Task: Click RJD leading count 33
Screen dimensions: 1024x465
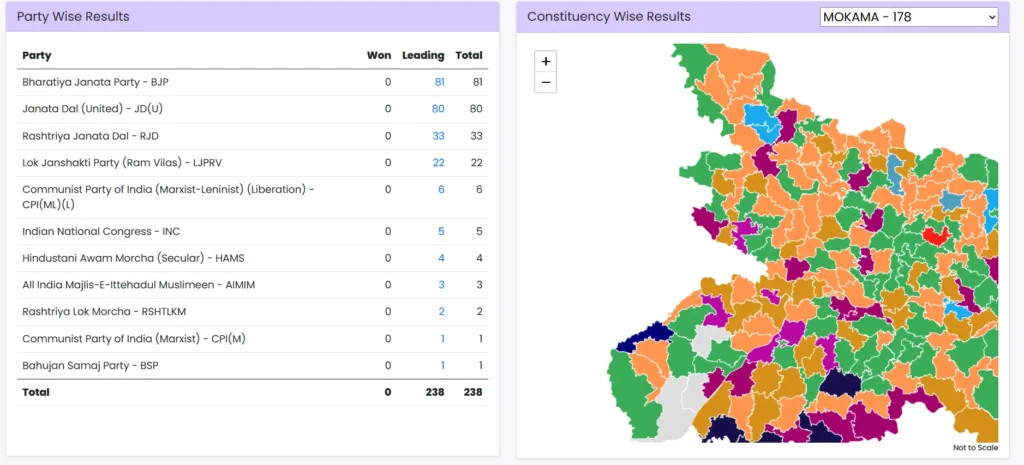Action: click(x=438, y=136)
